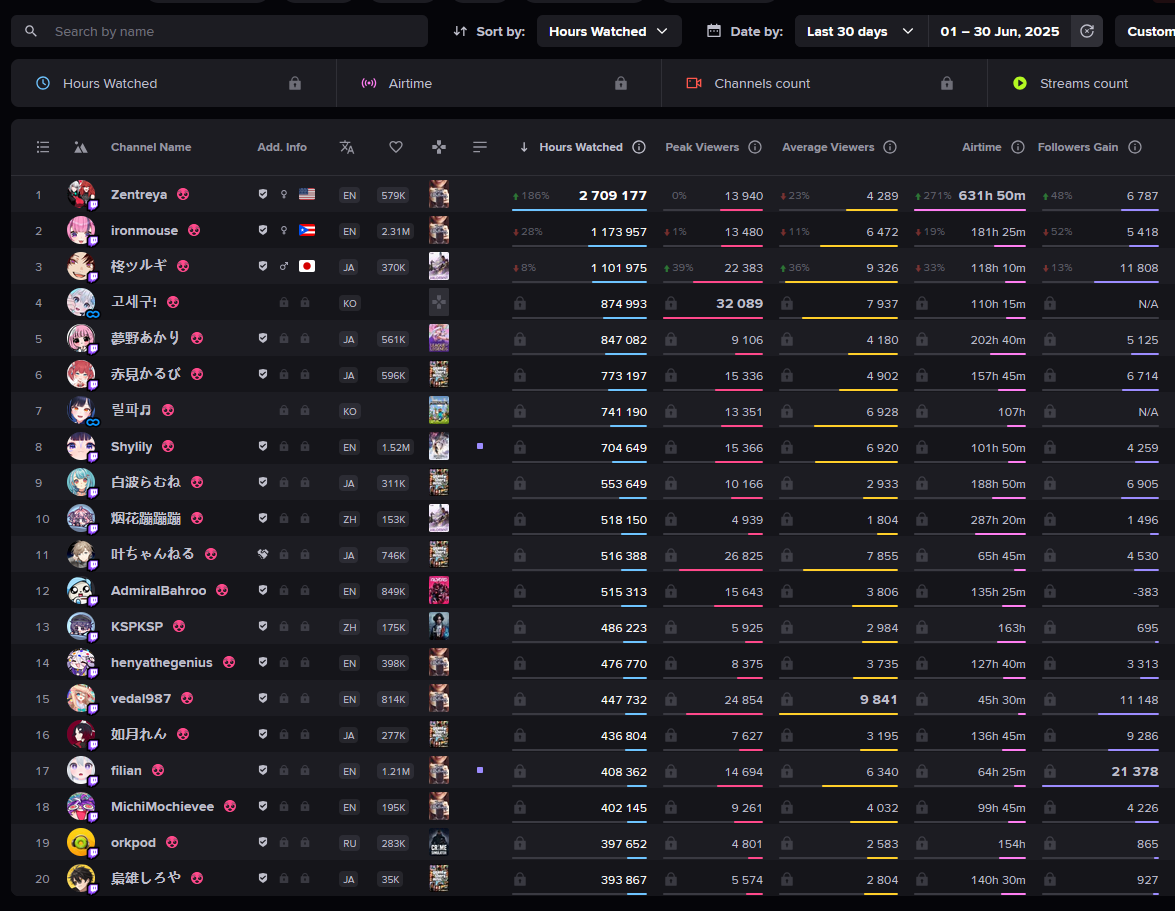Sort by the Hours Watched column header

(x=581, y=148)
